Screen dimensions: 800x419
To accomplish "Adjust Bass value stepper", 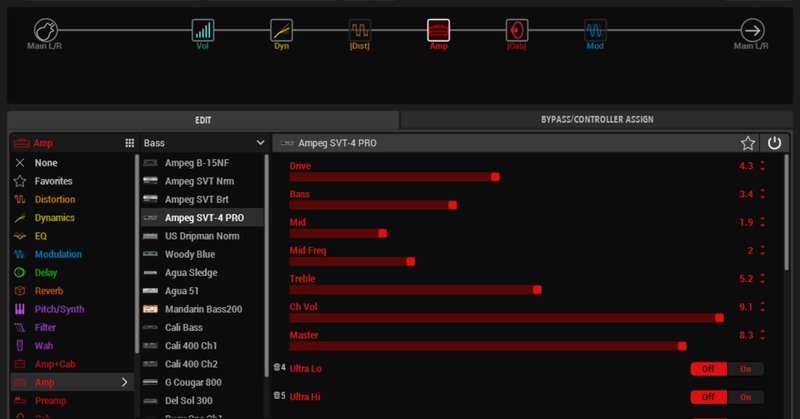I will [762, 194].
